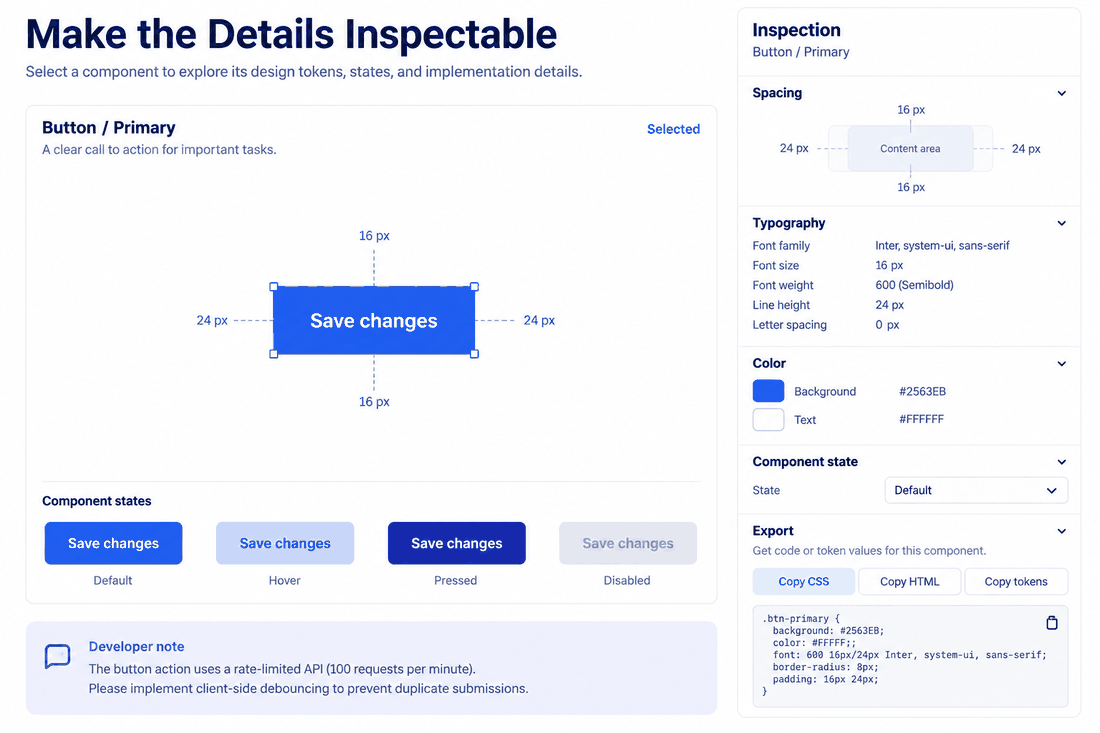This screenshot has height=733, width=1100.
Task: Click the bottom-left selection handle of the button
Action: (274, 354)
